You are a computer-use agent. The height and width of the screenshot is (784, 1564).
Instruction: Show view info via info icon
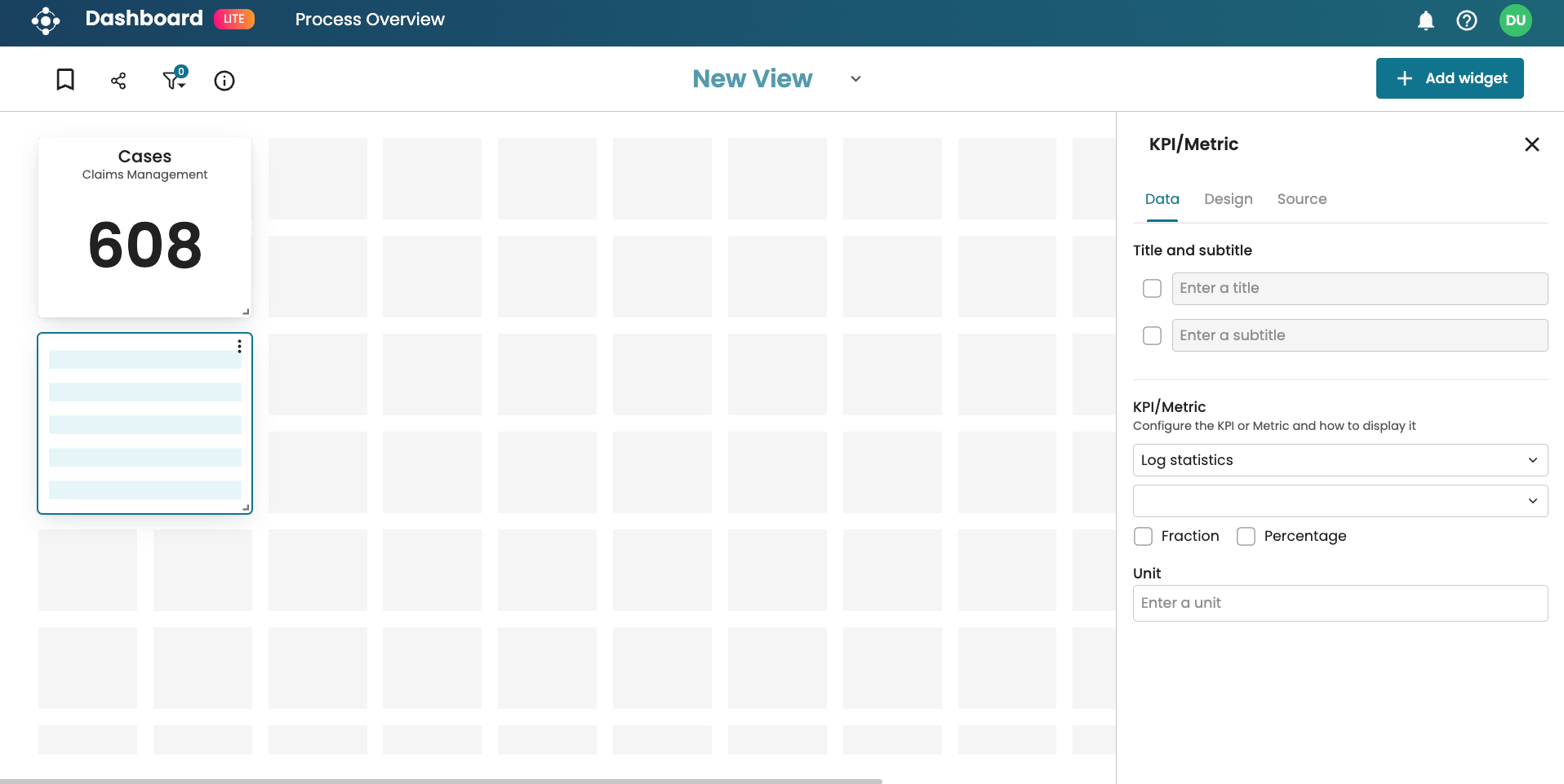click(x=224, y=81)
